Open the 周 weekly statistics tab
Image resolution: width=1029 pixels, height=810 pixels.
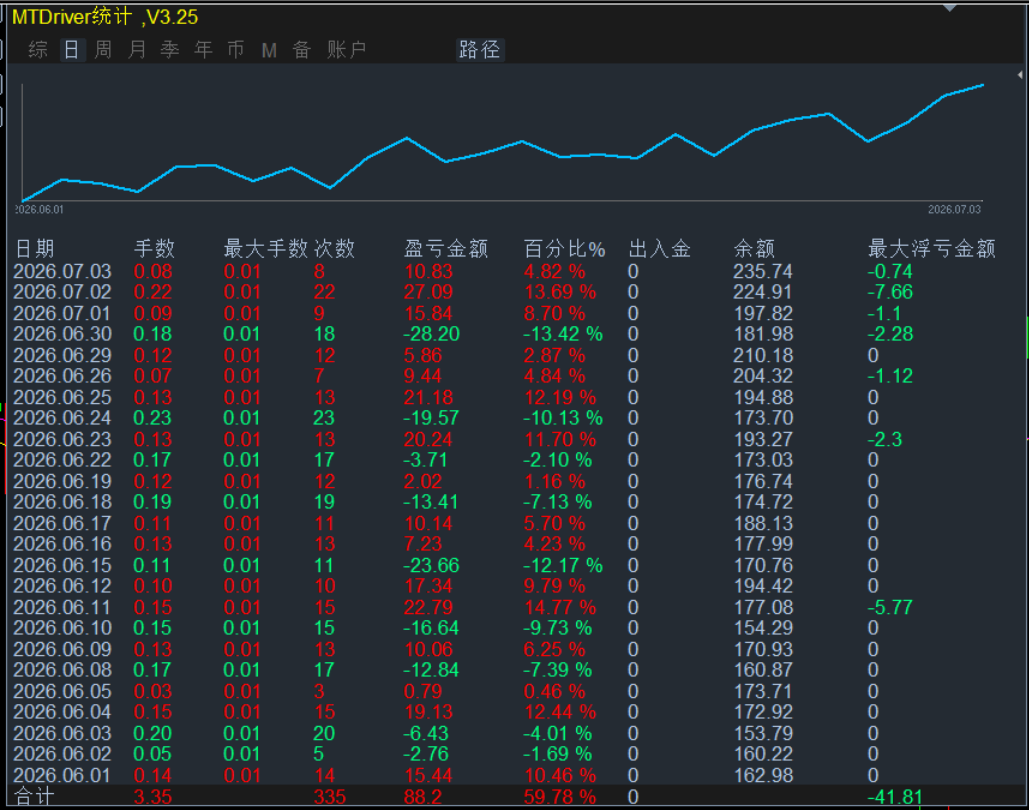point(104,50)
